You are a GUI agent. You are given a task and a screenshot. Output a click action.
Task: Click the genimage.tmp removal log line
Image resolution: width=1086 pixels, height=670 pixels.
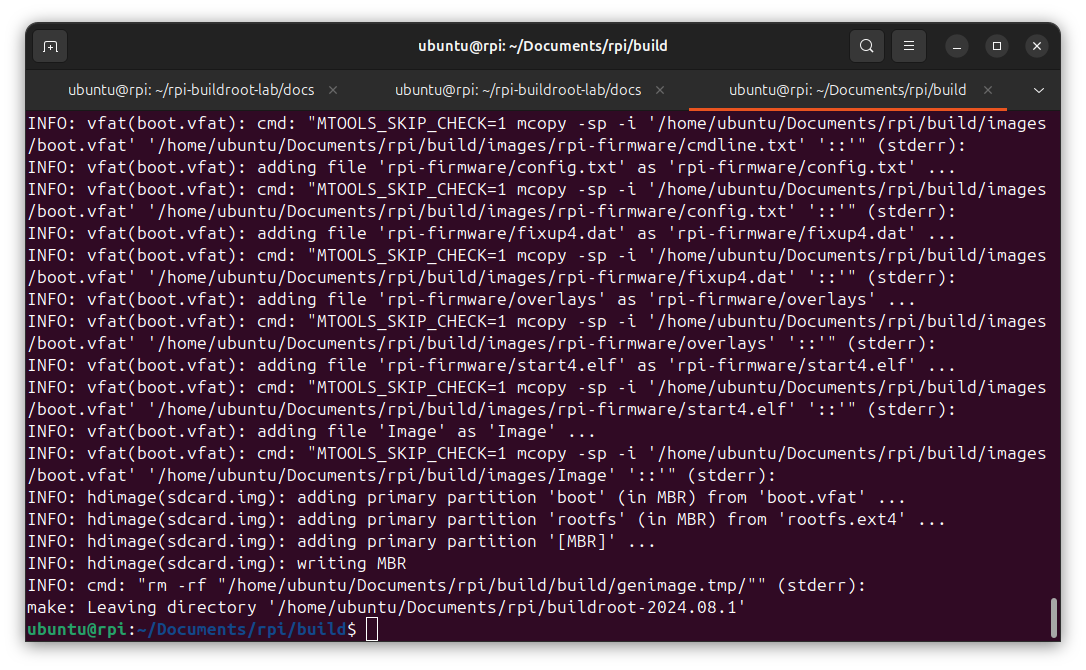click(450, 585)
